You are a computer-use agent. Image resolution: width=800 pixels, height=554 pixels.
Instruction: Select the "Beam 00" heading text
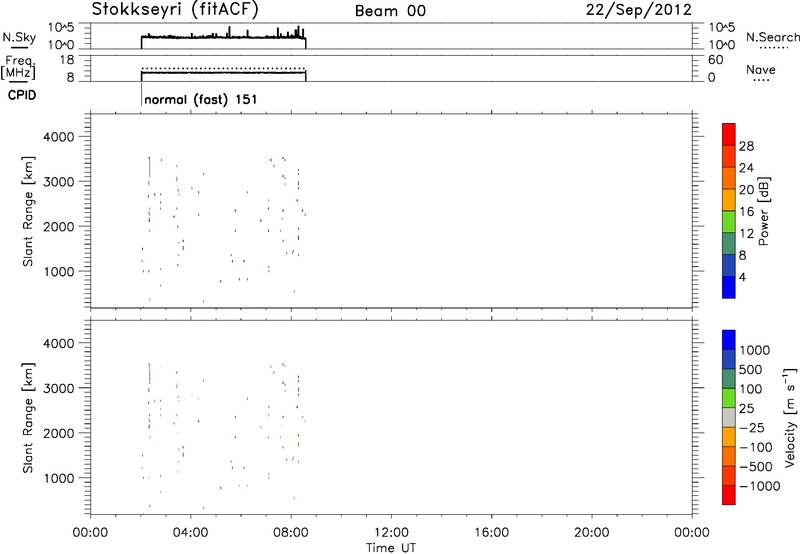pyautogui.click(x=390, y=11)
